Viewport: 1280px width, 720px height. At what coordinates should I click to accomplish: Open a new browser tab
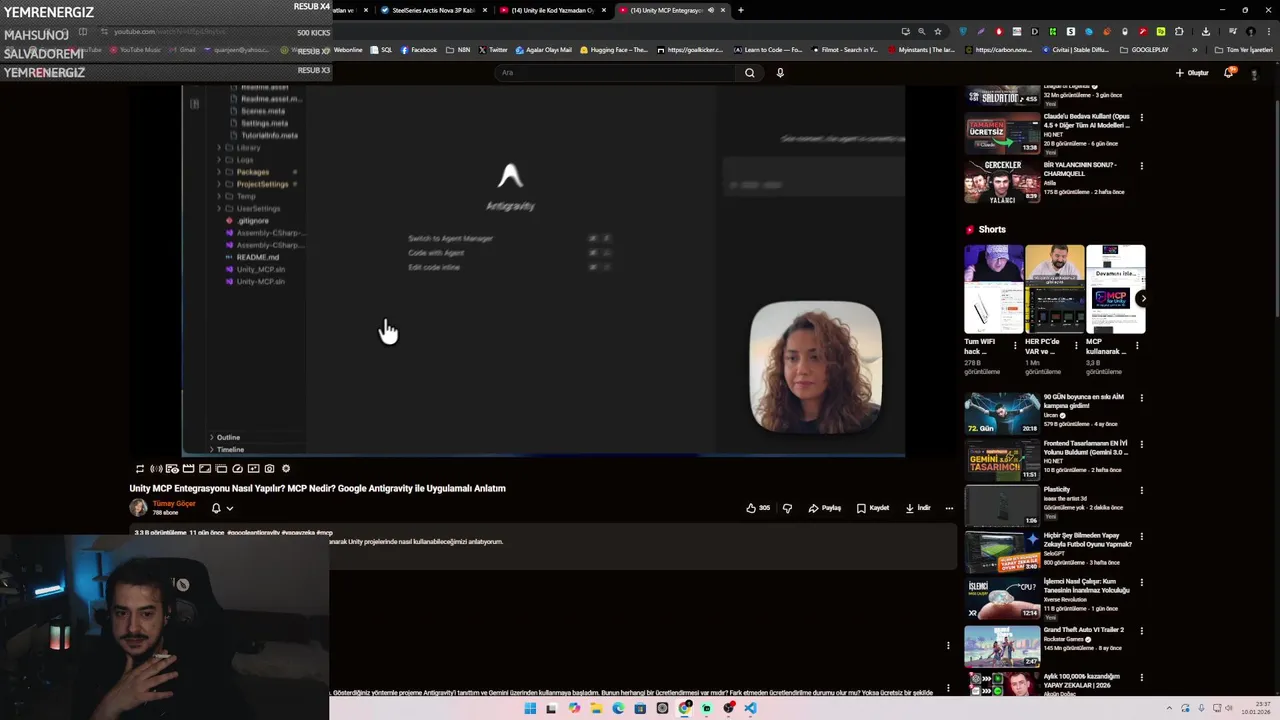740,10
